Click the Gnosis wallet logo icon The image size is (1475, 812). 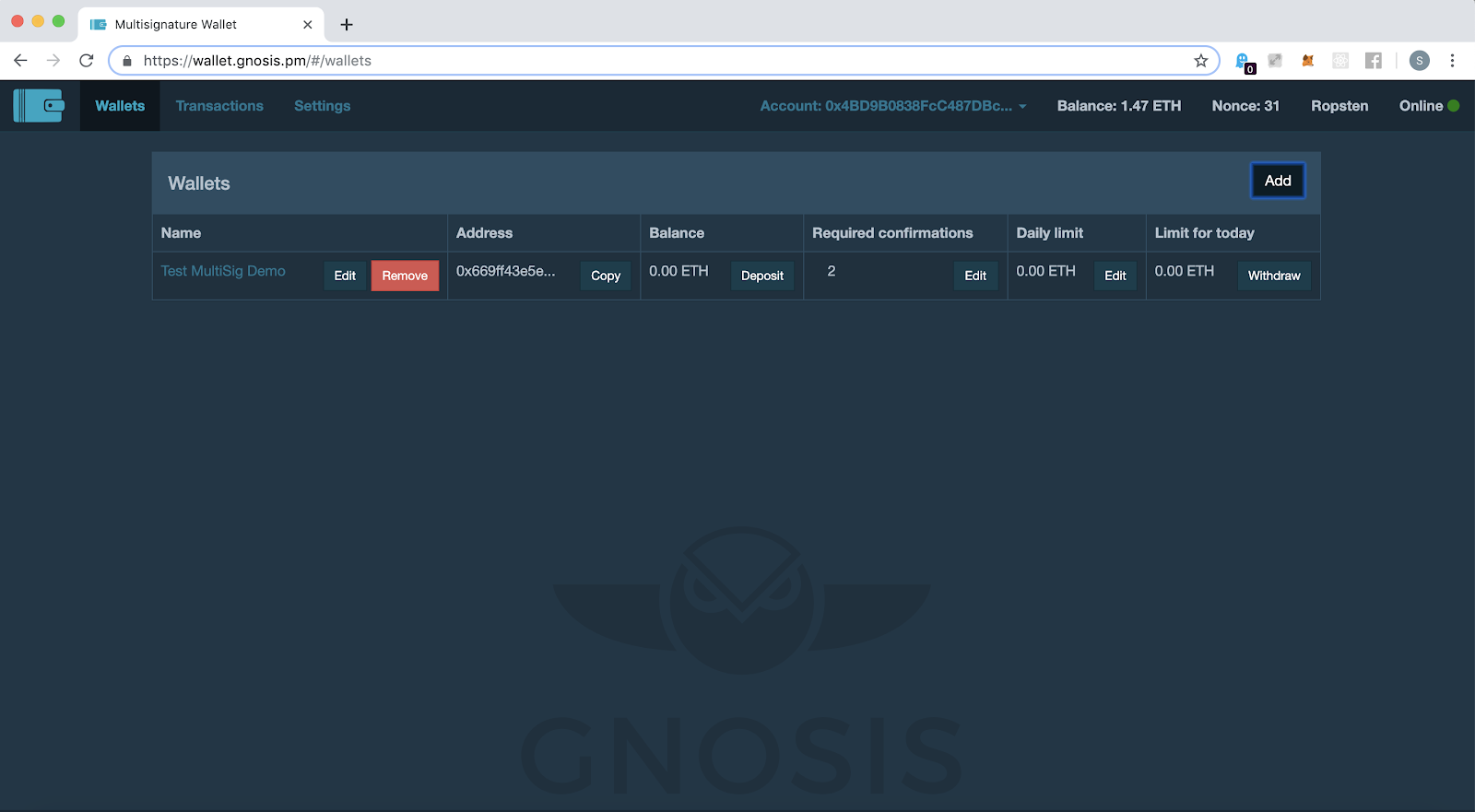pos(39,106)
